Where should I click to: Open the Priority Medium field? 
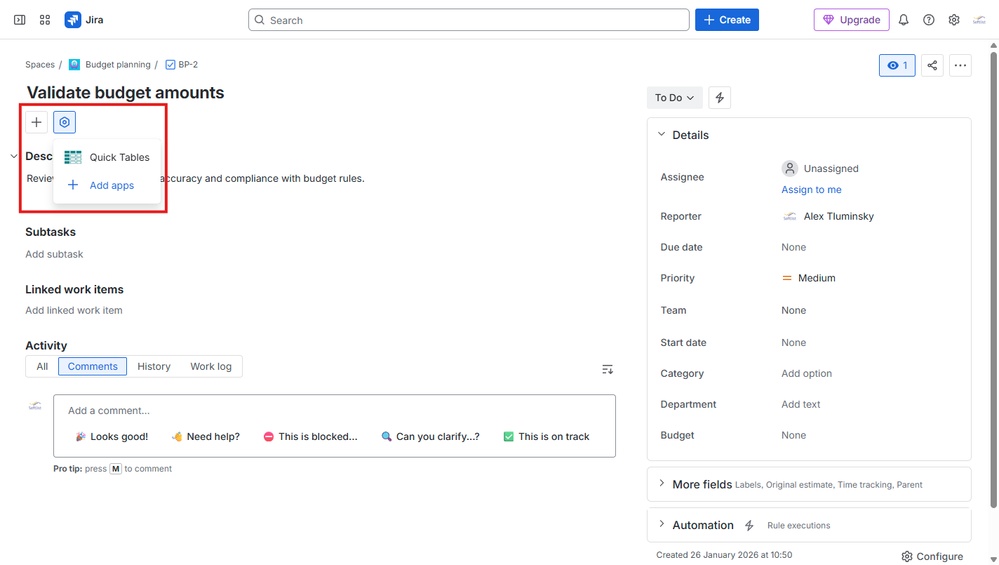pos(809,278)
